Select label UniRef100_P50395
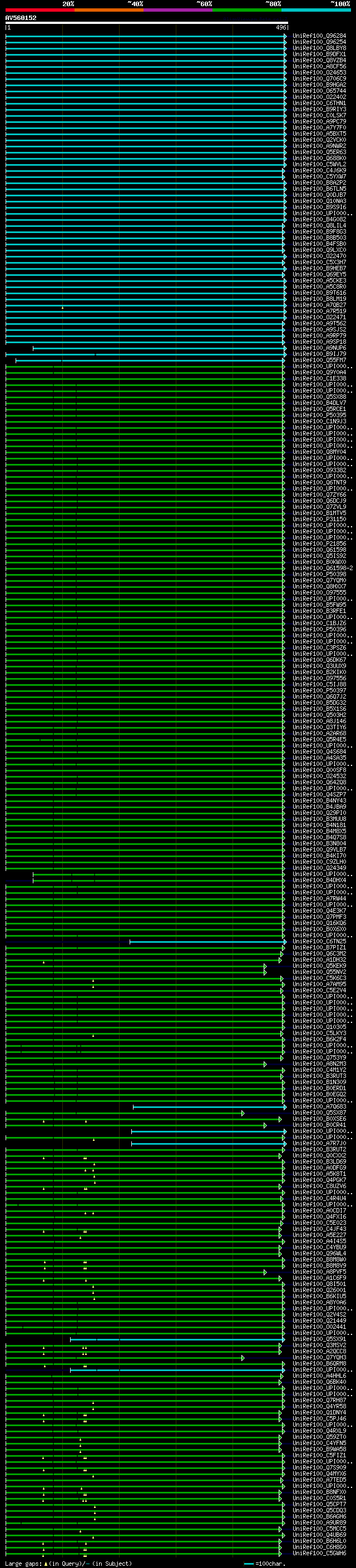This screenshot has height=1568, width=356. coord(319,415)
